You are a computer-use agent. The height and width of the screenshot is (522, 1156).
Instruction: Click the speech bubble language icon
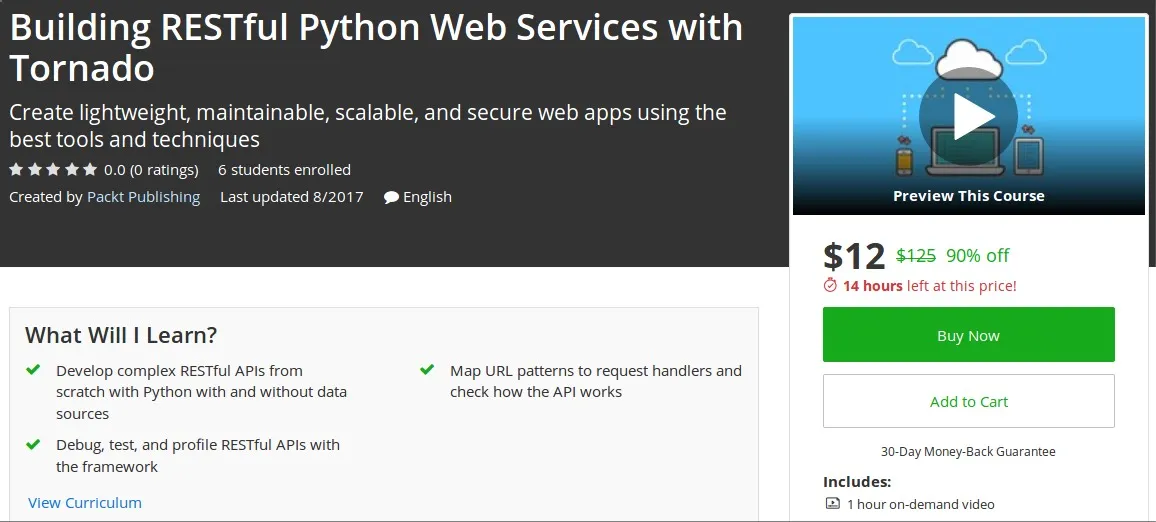pos(391,197)
